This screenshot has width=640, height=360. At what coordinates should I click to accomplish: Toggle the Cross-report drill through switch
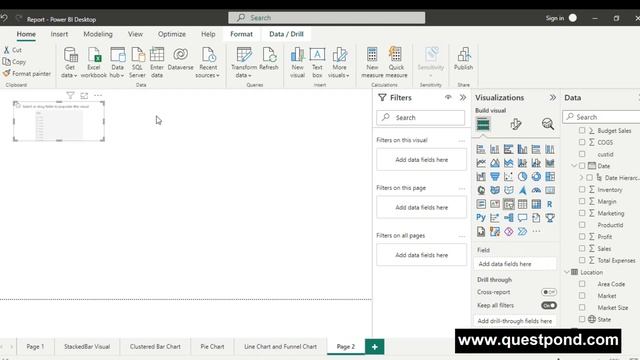549,292
